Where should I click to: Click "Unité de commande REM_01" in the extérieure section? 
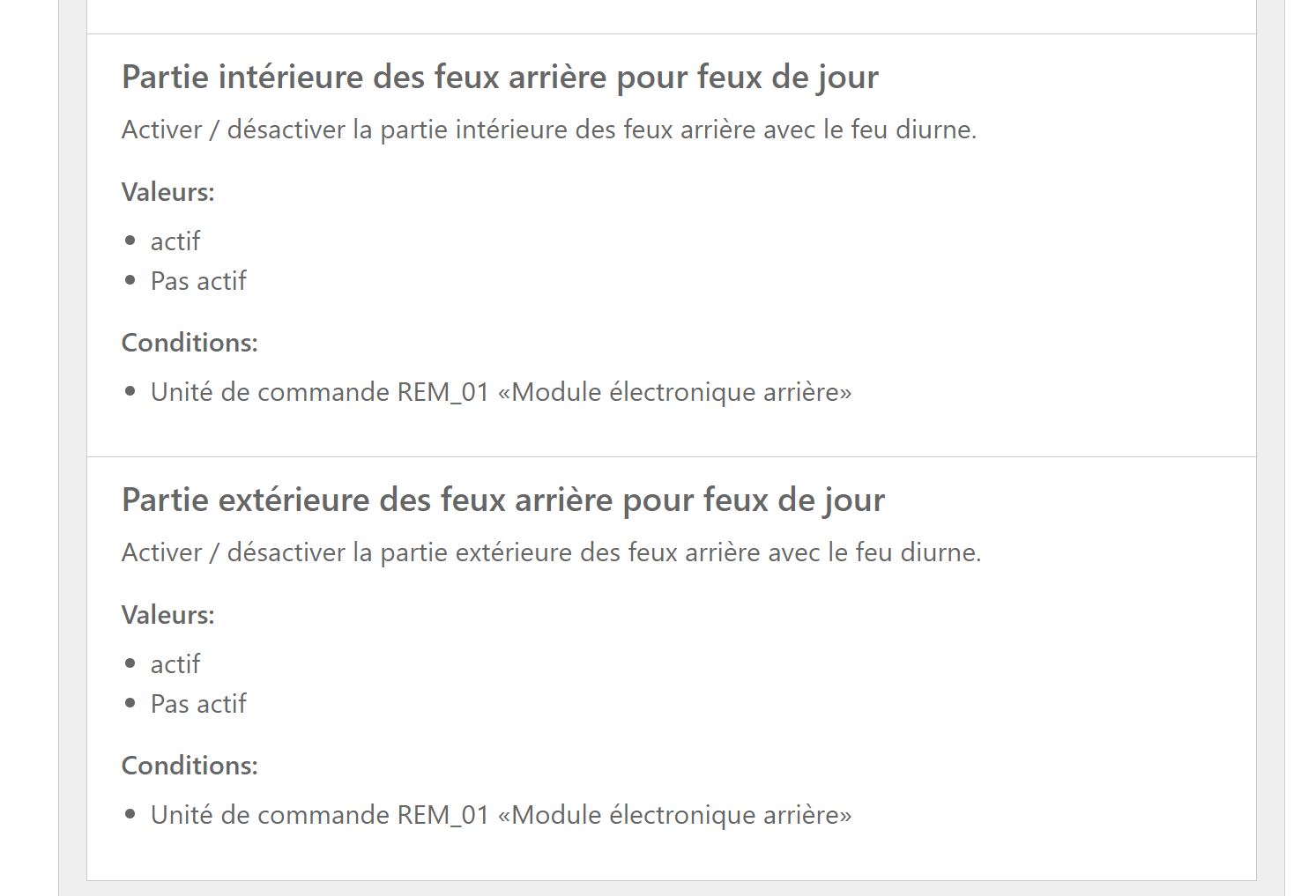pyautogui.click(x=320, y=815)
